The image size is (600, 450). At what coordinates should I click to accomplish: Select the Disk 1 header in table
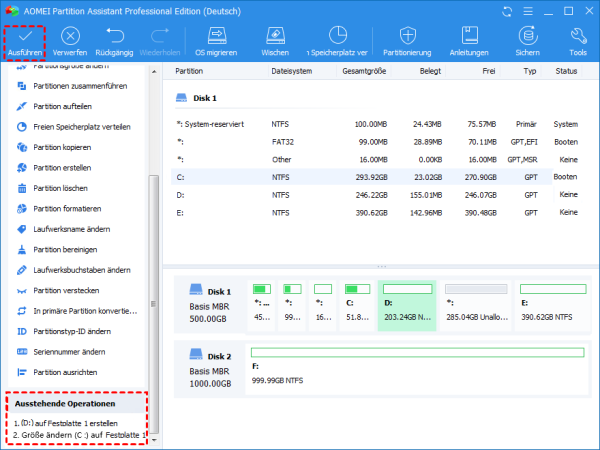196,98
